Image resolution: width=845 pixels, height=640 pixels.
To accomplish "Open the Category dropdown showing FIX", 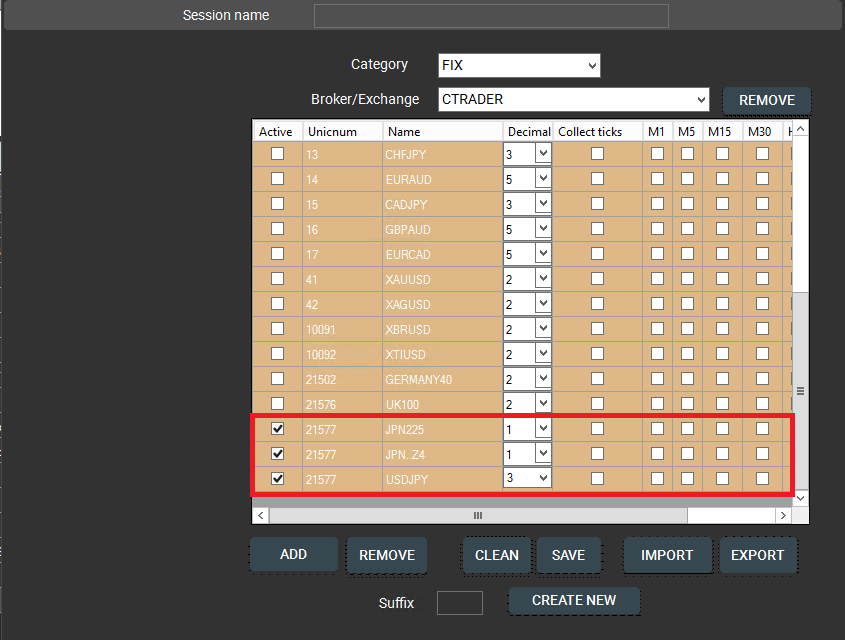I will coord(519,66).
